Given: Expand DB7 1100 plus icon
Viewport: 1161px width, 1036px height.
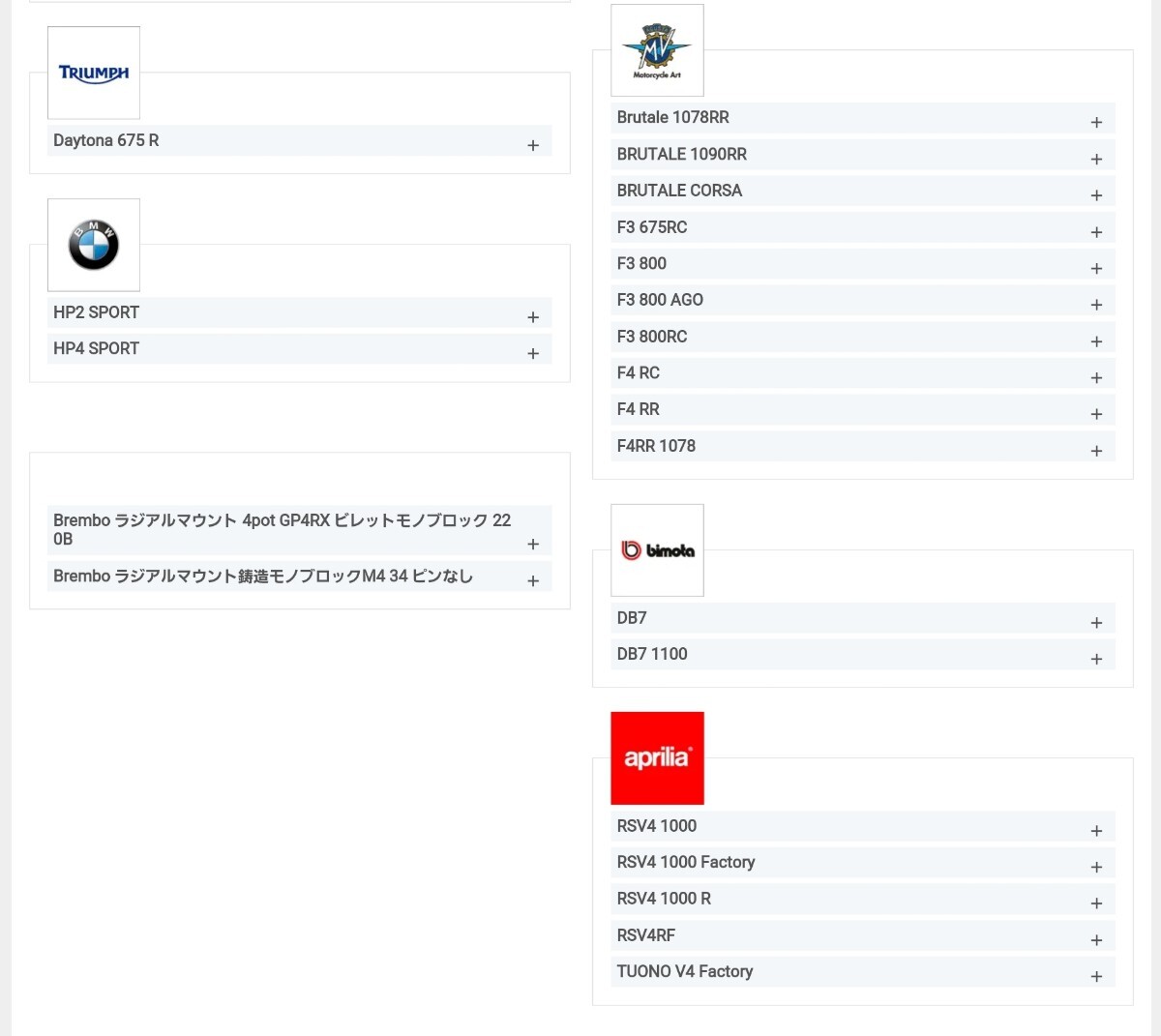Looking at the screenshot, I should [x=1096, y=659].
